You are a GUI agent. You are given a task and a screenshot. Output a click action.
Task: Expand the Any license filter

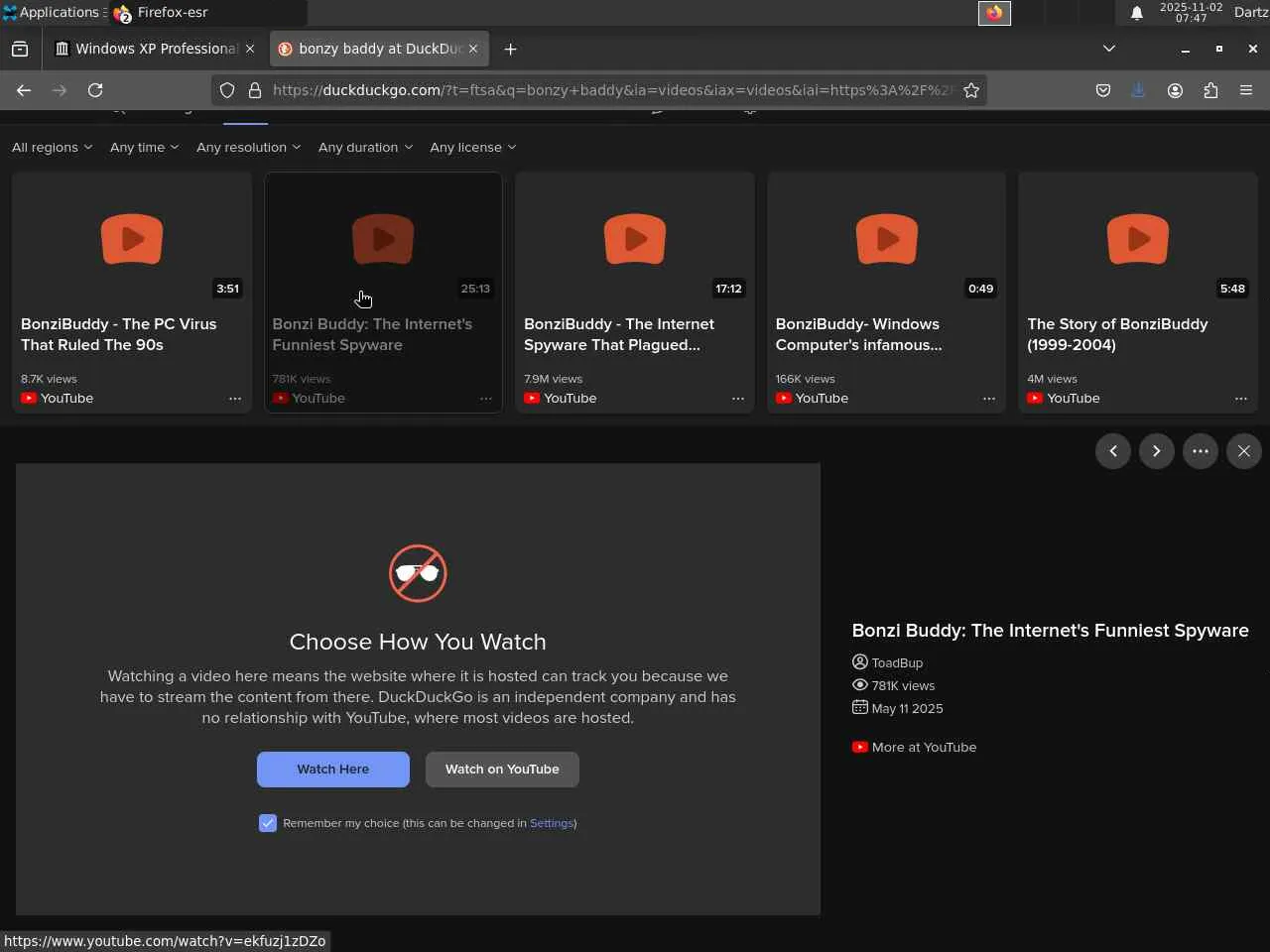point(472,147)
